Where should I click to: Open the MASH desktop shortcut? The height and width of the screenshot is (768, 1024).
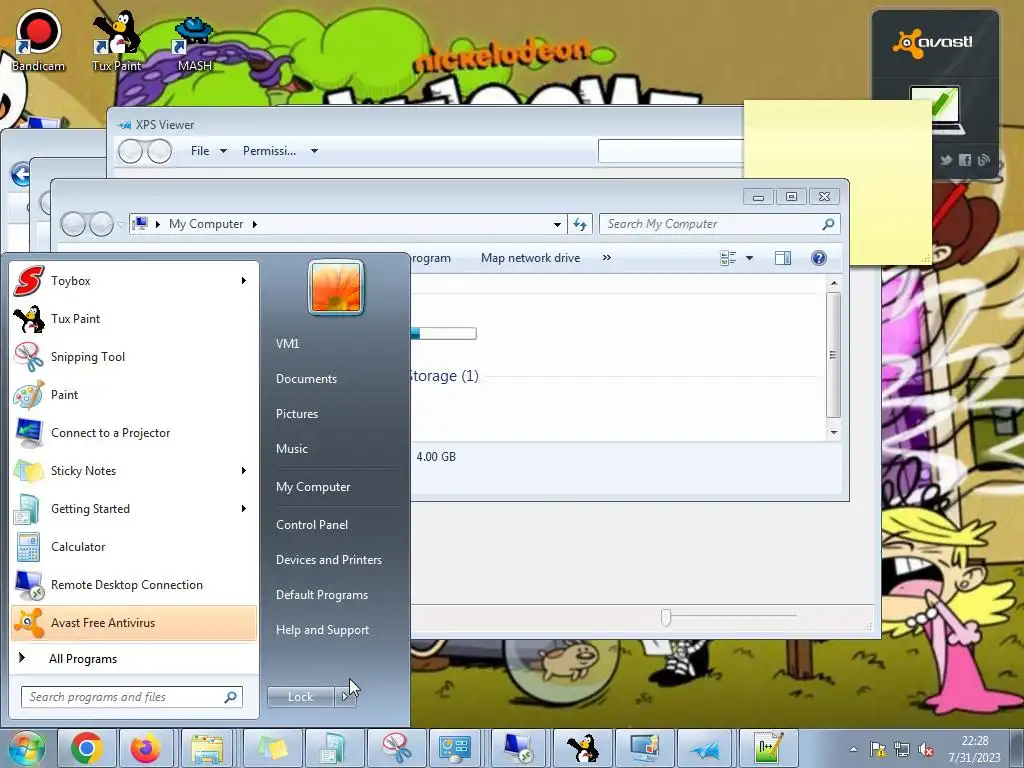click(195, 44)
